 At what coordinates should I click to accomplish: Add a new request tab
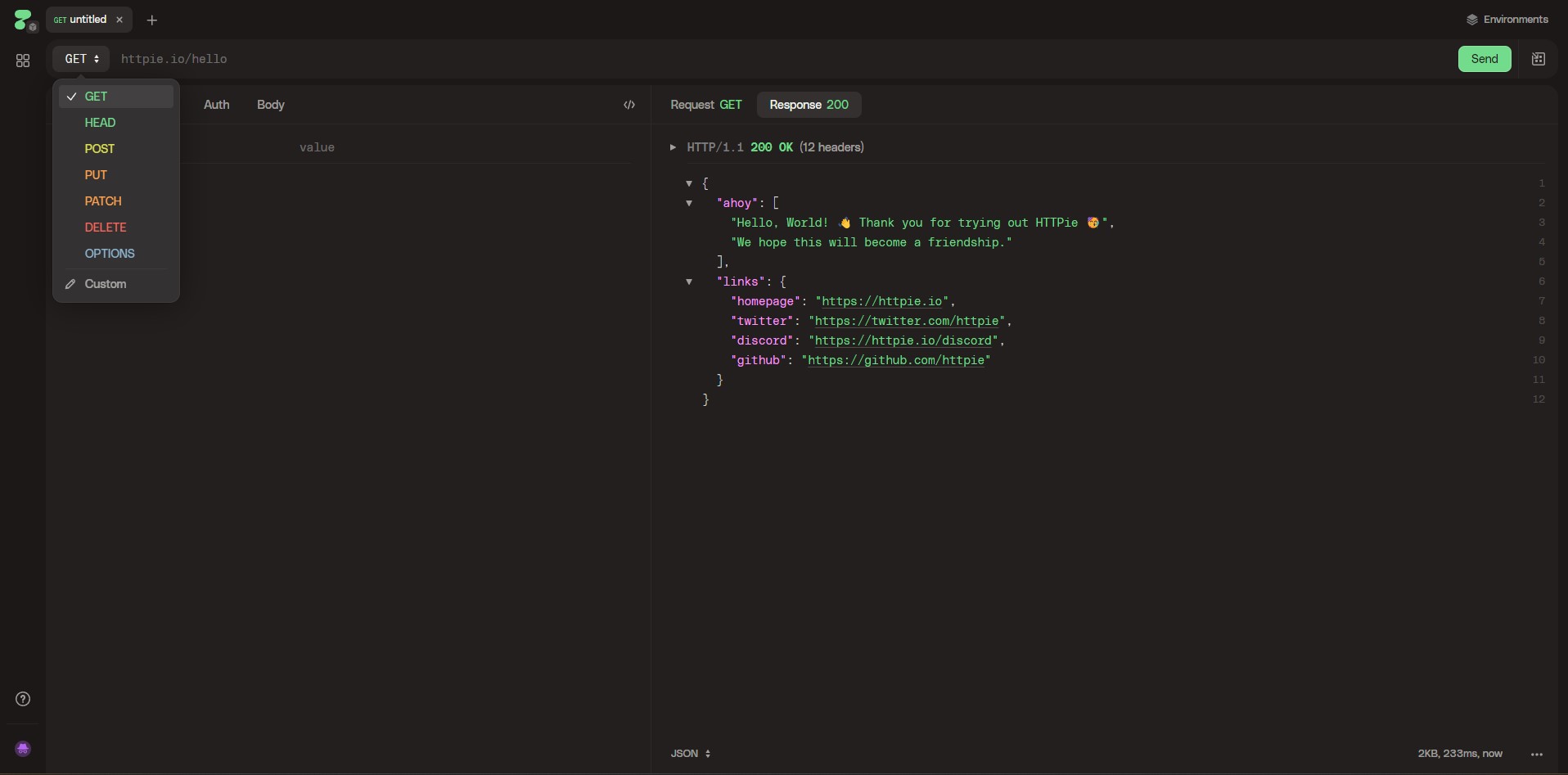151,20
